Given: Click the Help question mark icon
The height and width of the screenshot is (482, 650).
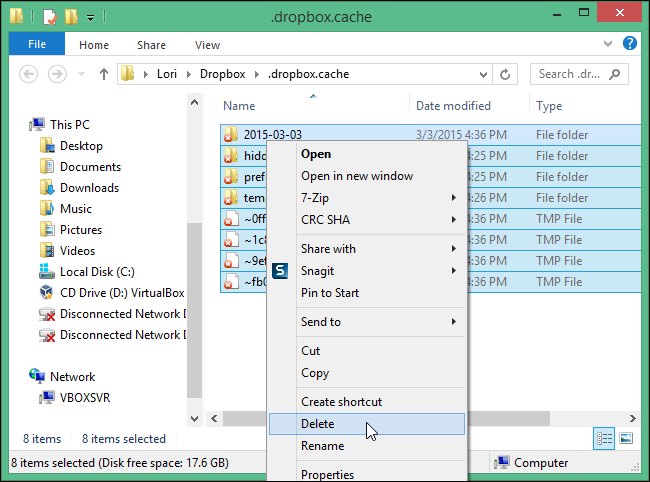Looking at the screenshot, I should 630,44.
